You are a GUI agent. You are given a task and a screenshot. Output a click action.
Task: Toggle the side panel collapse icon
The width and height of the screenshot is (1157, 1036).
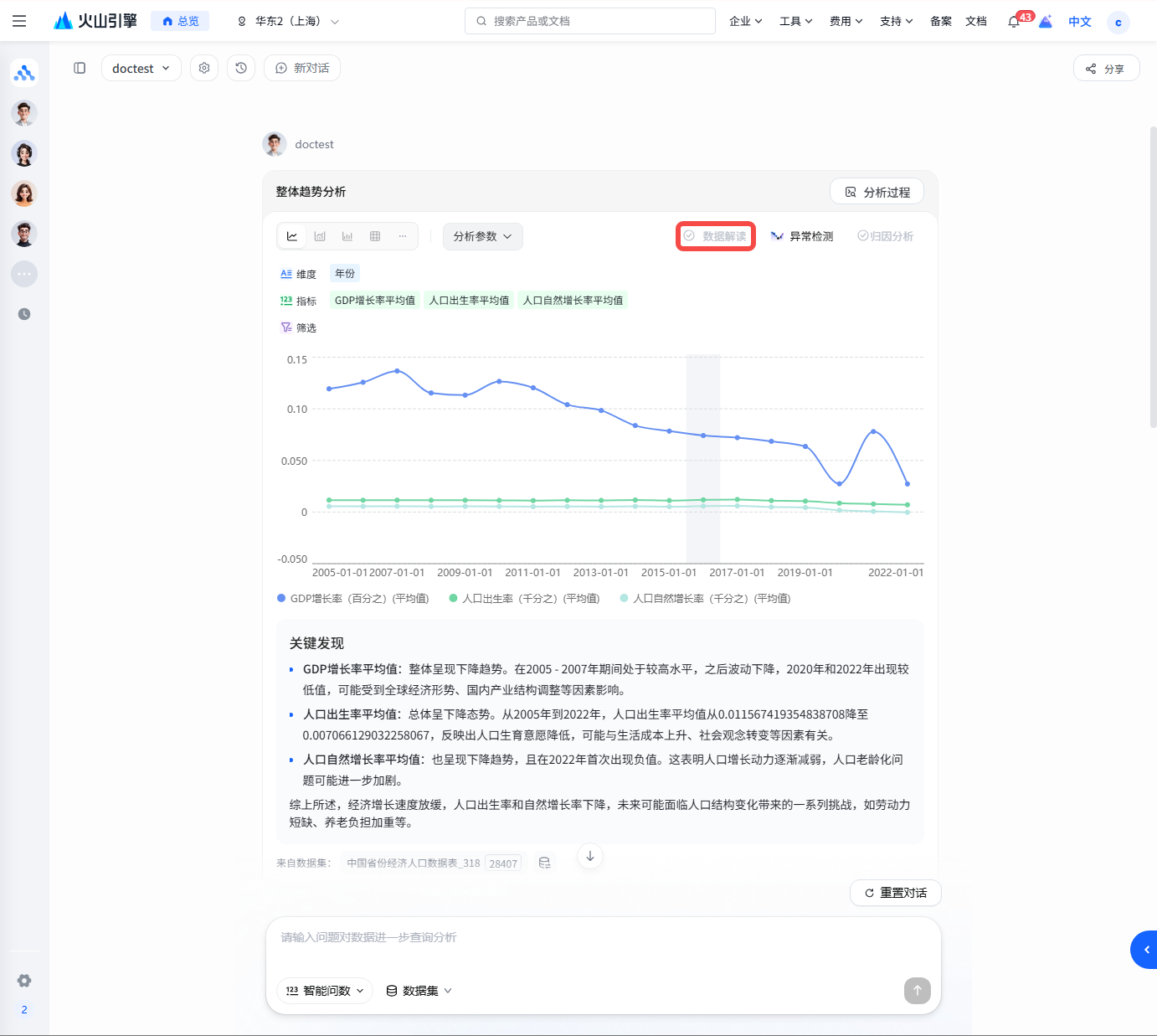click(x=80, y=68)
